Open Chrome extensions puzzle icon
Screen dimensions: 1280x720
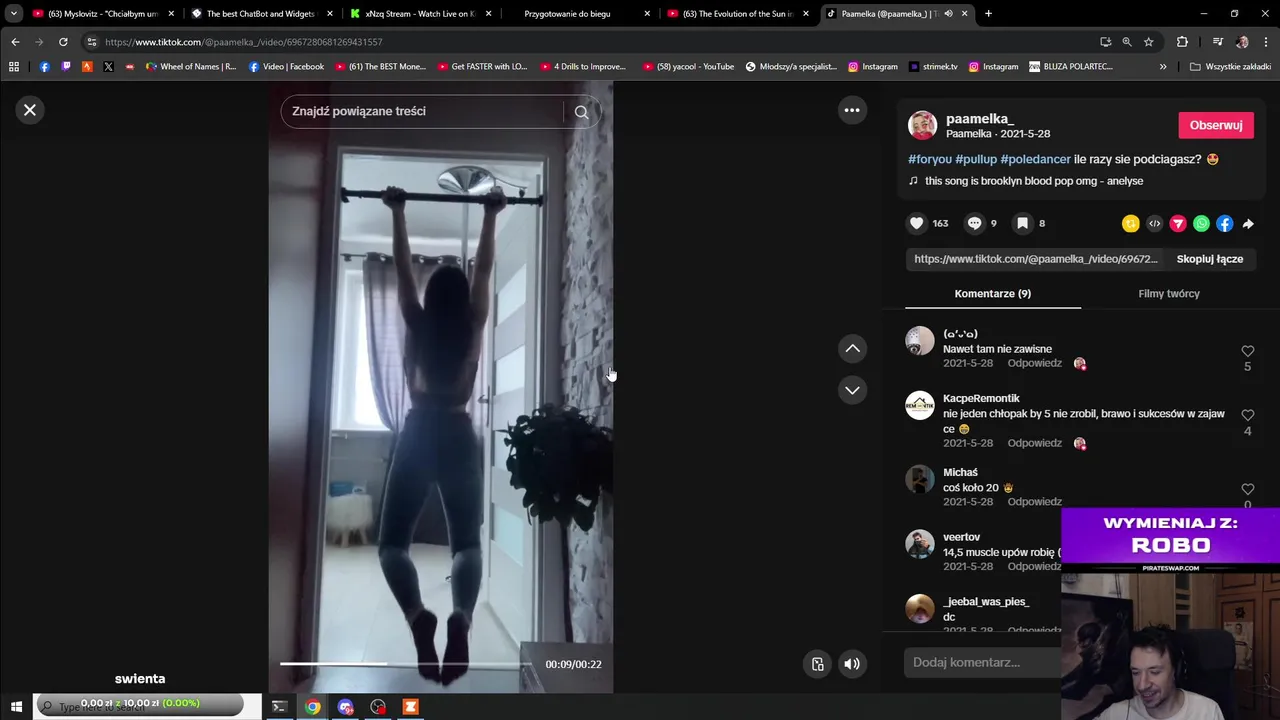(x=1182, y=42)
